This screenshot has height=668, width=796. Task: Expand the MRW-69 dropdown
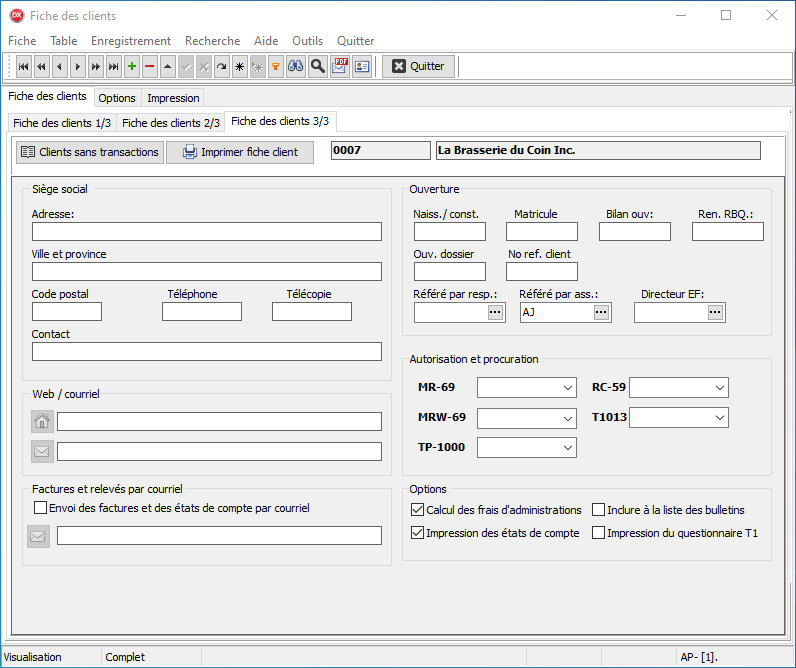(x=568, y=418)
